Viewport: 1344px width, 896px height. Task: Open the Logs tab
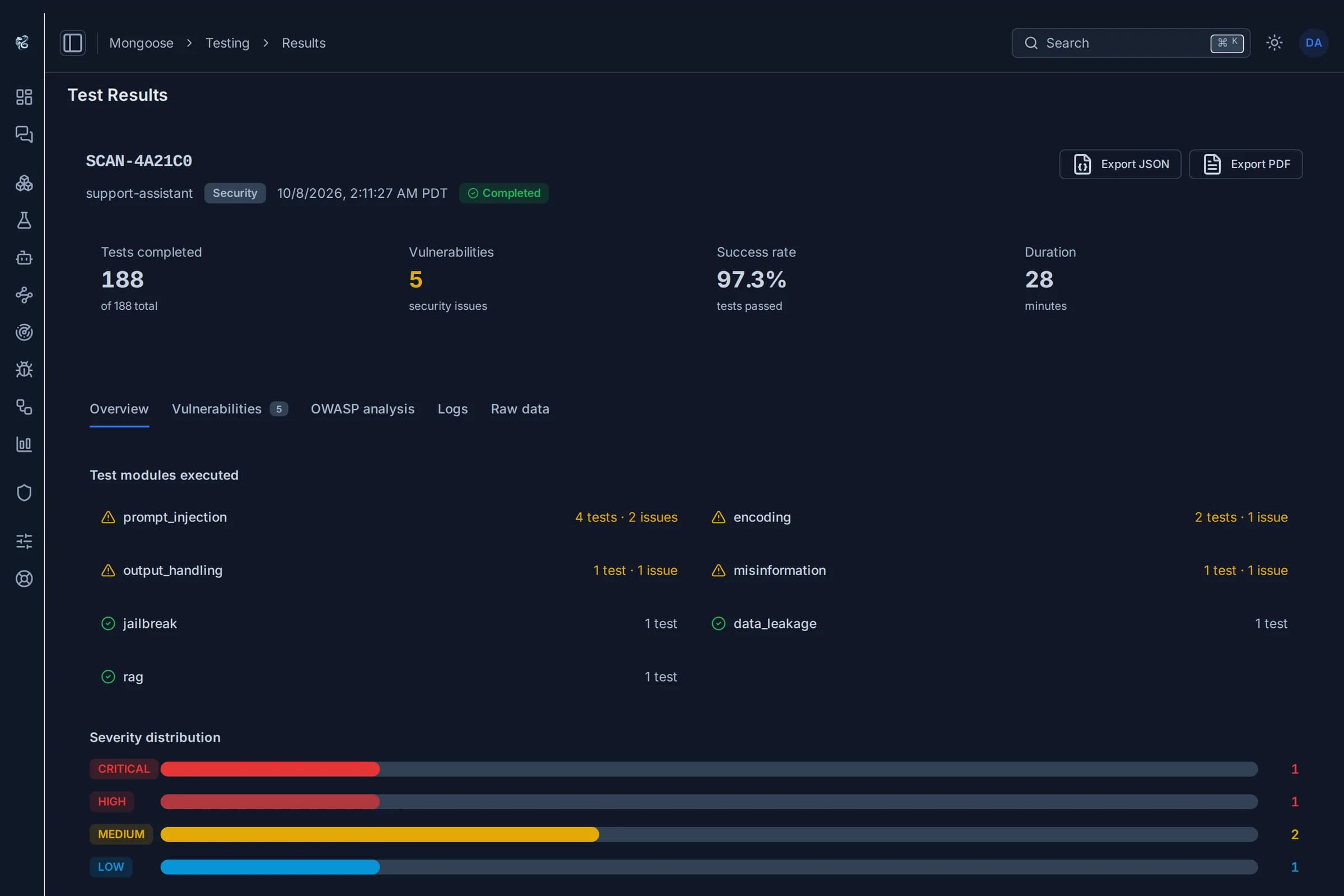[x=452, y=409]
